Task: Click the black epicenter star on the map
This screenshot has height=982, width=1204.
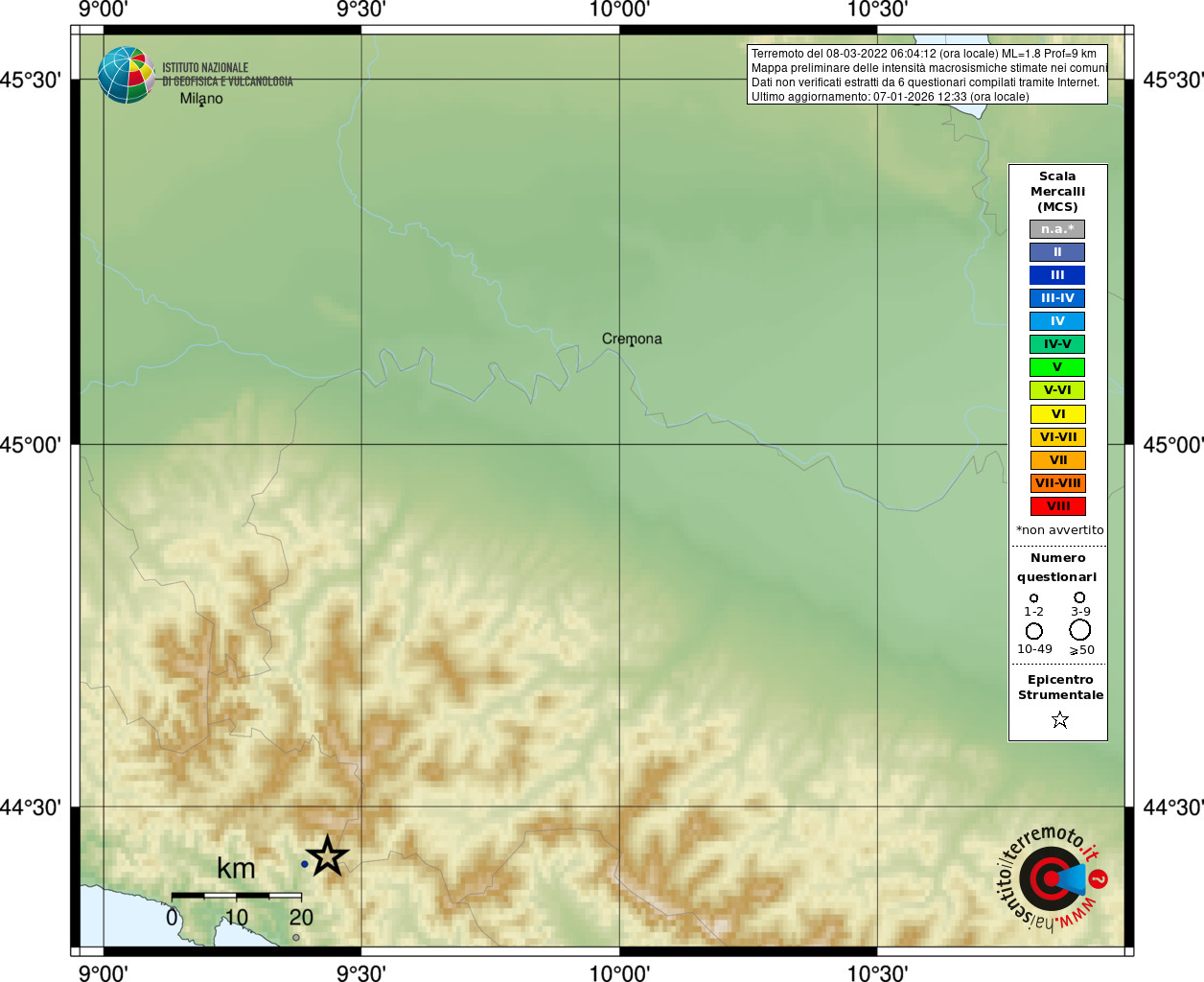Action: point(328,855)
